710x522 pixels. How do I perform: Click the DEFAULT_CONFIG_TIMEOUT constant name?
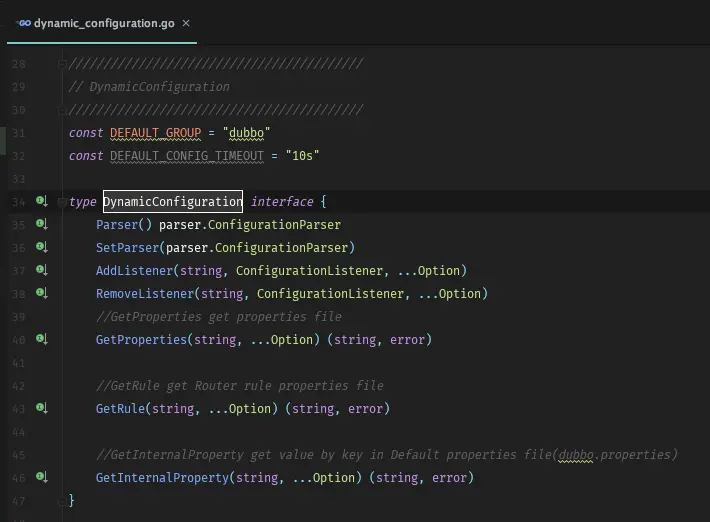(x=187, y=156)
